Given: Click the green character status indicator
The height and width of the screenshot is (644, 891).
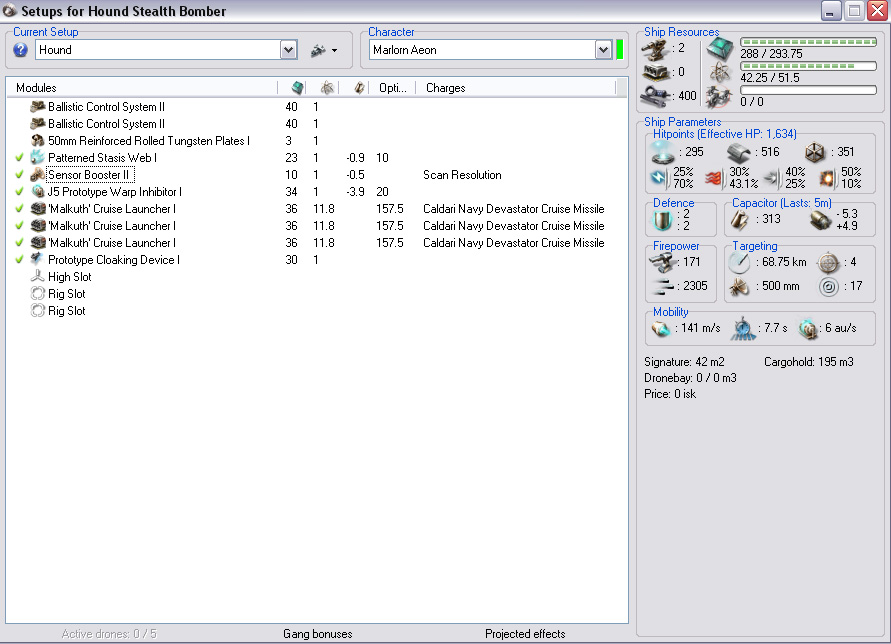Looking at the screenshot, I should coord(619,49).
